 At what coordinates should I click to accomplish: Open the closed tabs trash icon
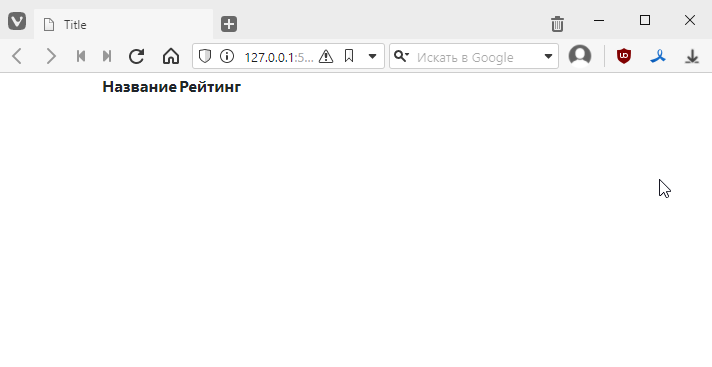tap(557, 24)
